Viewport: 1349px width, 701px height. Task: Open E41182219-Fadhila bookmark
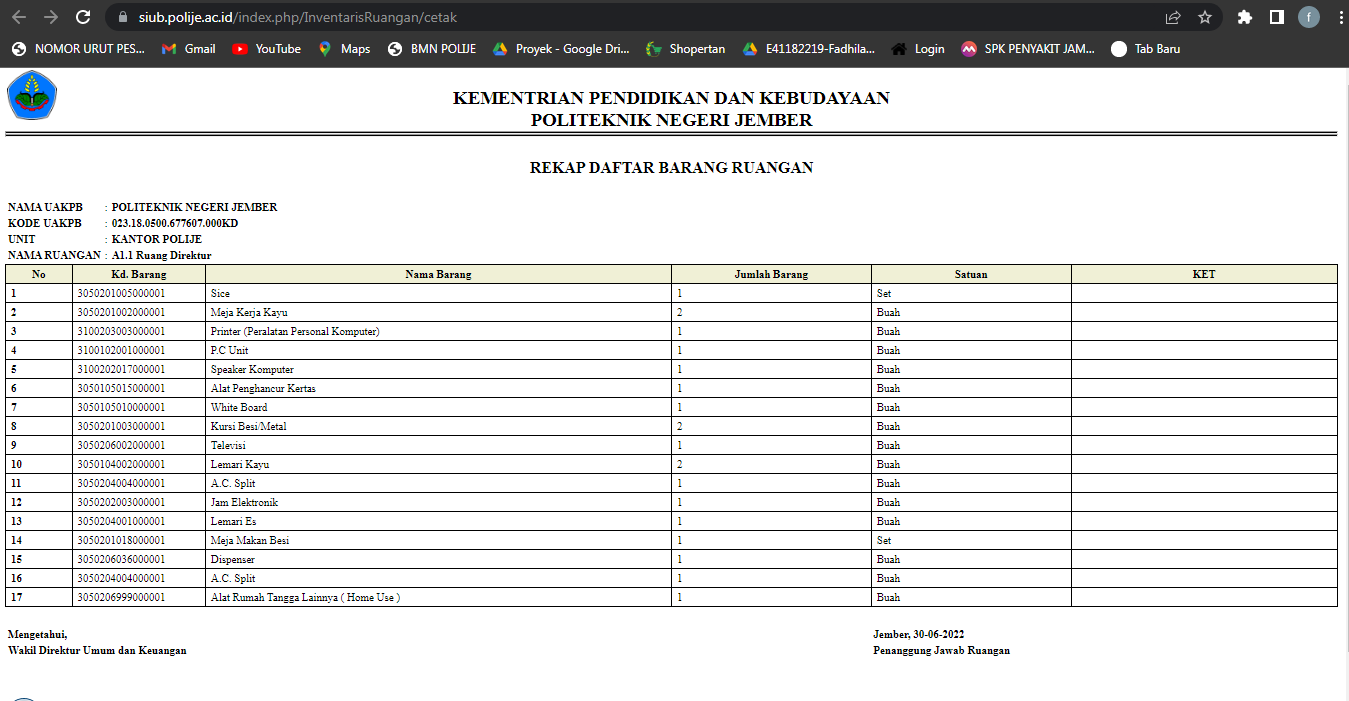tap(809, 48)
